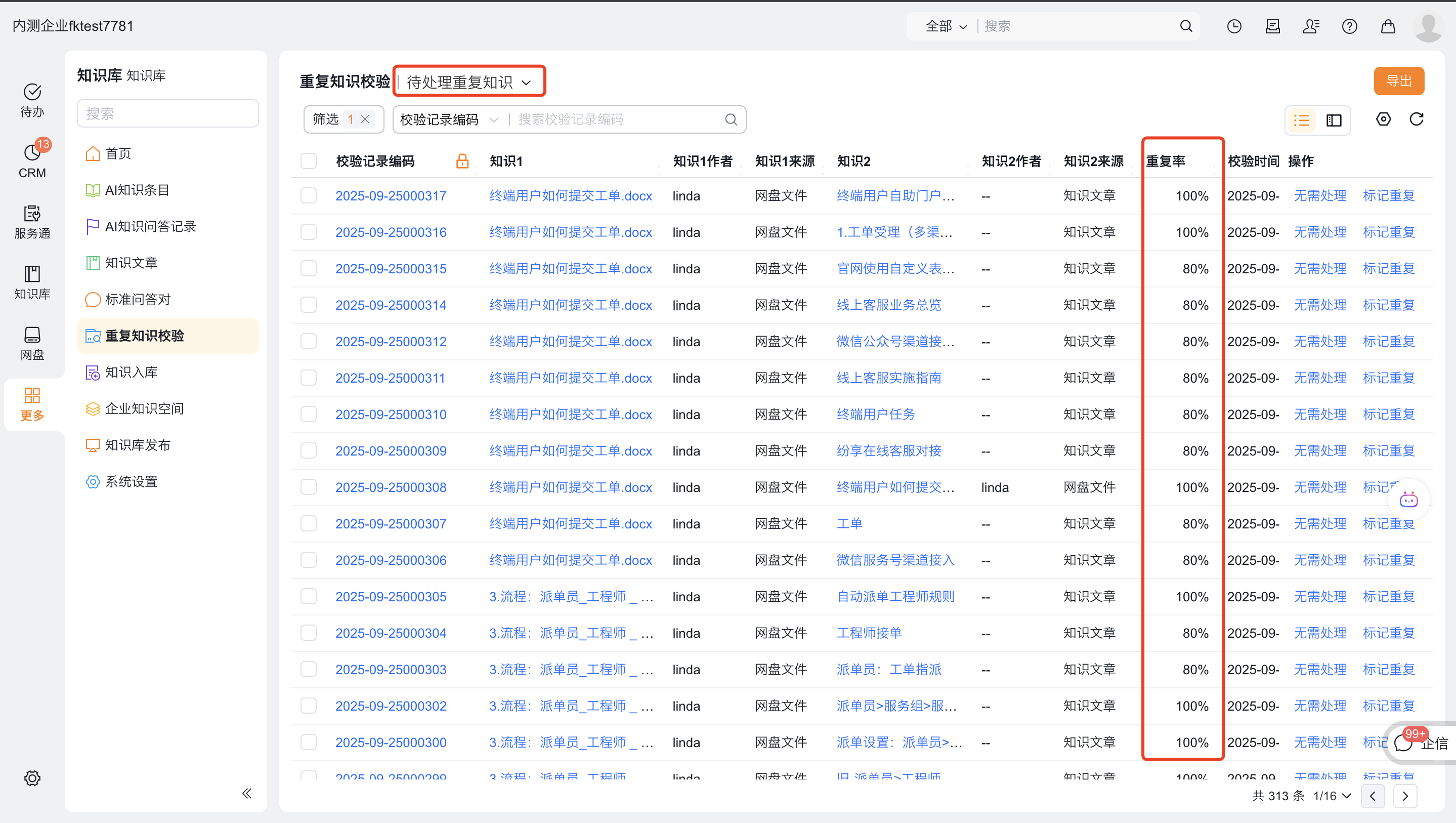Open the history clock icon in top bar
Viewport: 1456px width, 823px height.
point(1234,26)
